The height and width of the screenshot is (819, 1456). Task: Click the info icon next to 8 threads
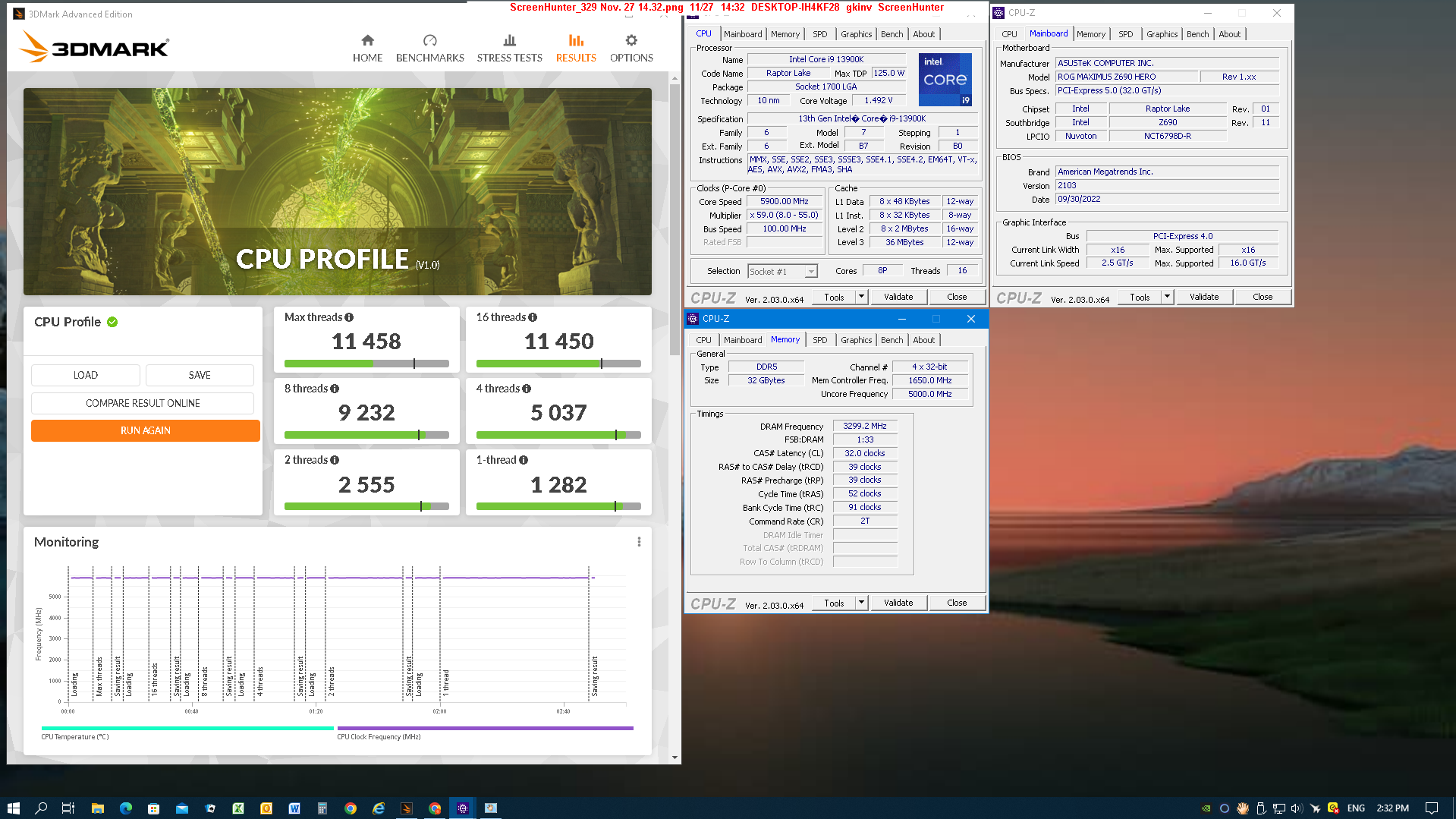tap(335, 389)
